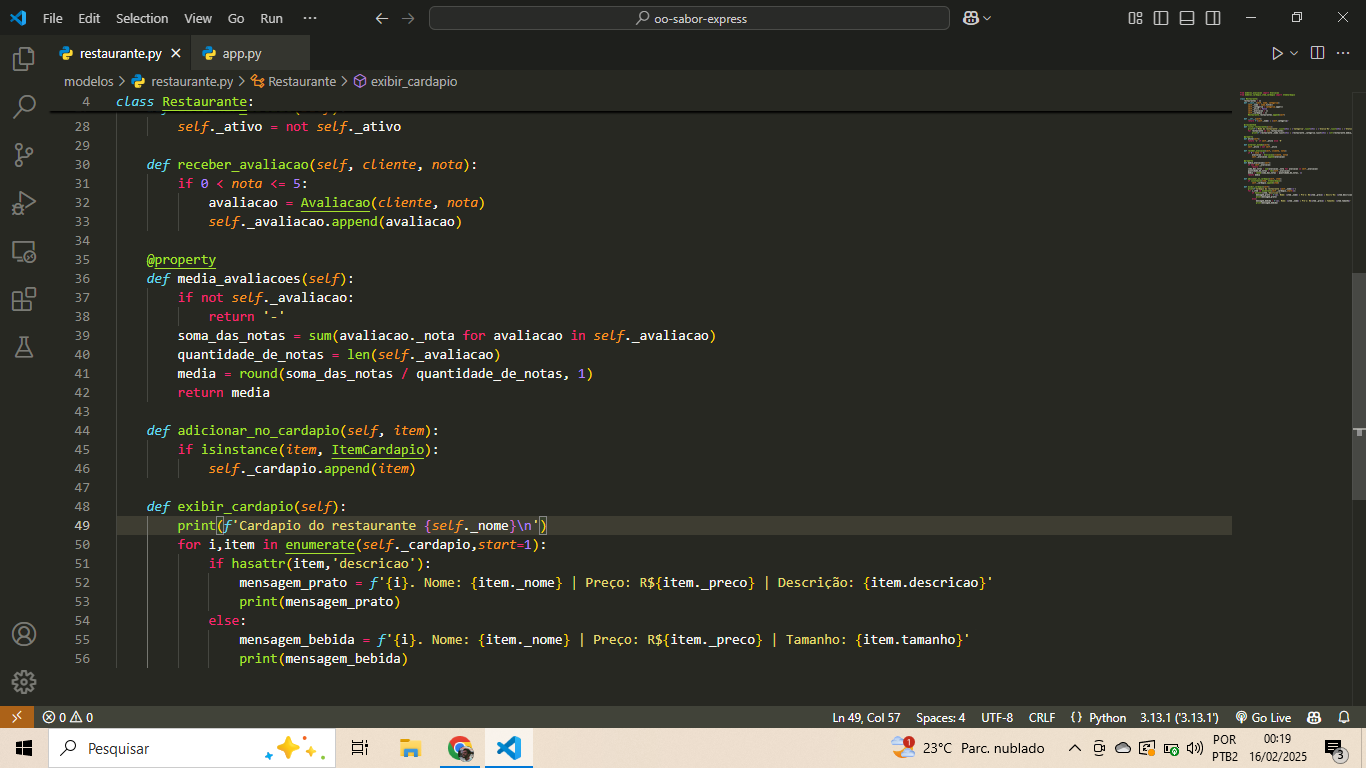The height and width of the screenshot is (768, 1366).
Task: Open the Run and Debug view
Action: tap(24, 203)
